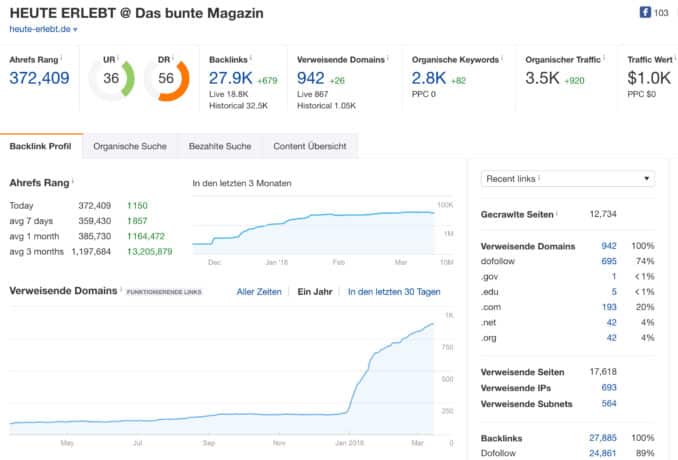678x460 pixels.
Task: Click the Verweisende Domains yearly chart
Action: point(231,374)
